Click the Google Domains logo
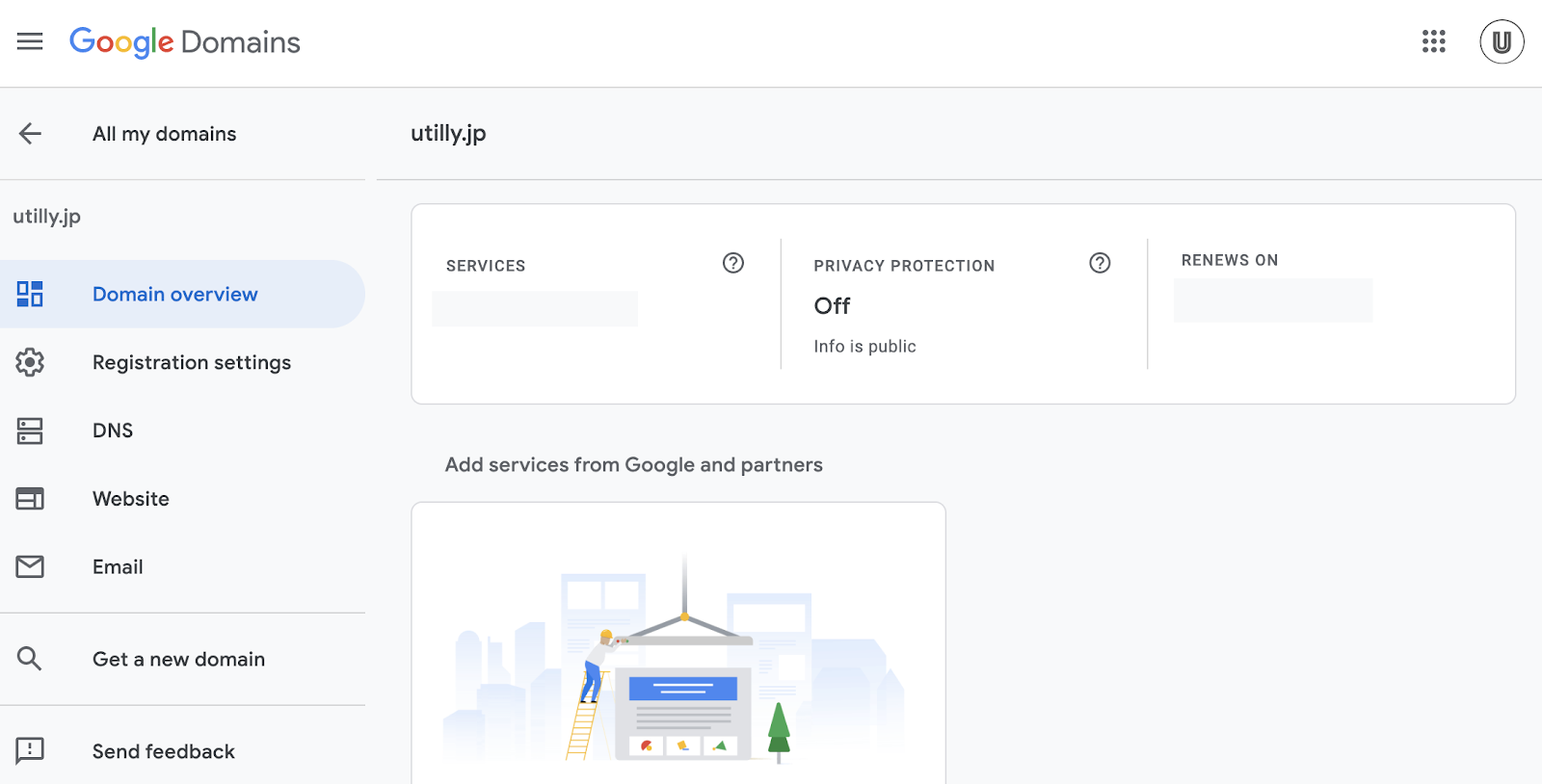 click(185, 42)
